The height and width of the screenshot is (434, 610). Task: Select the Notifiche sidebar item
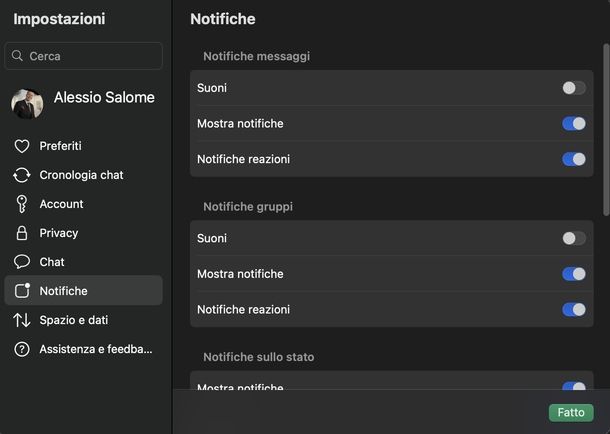tap(83, 290)
